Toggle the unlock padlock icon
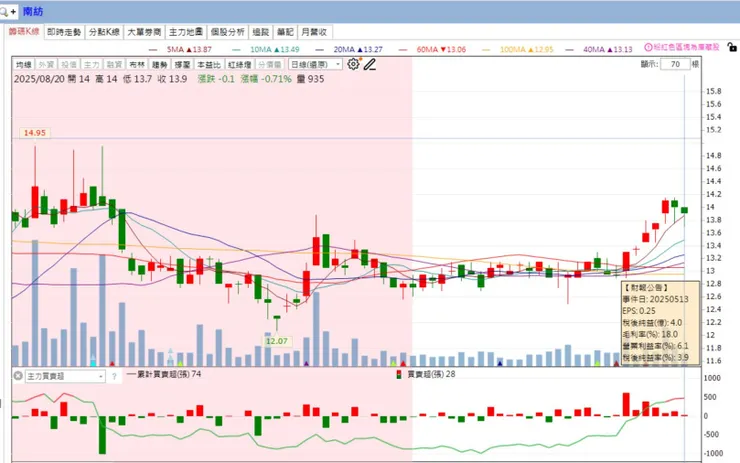 tap(732, 47)
